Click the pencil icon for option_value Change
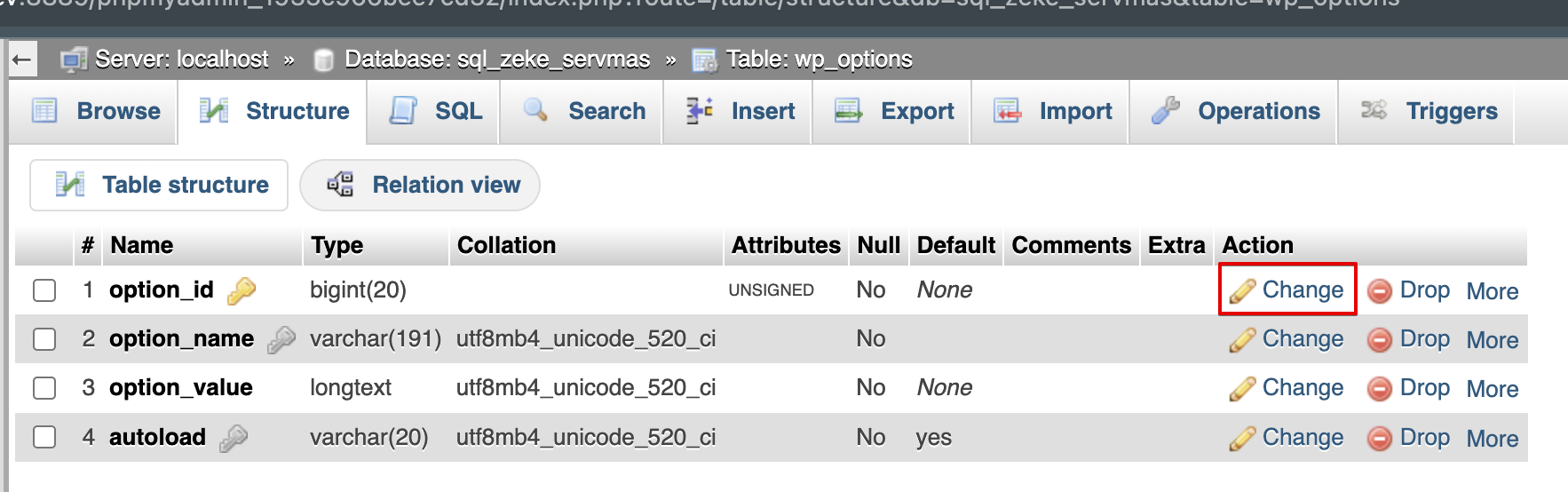 point(1241,389)
